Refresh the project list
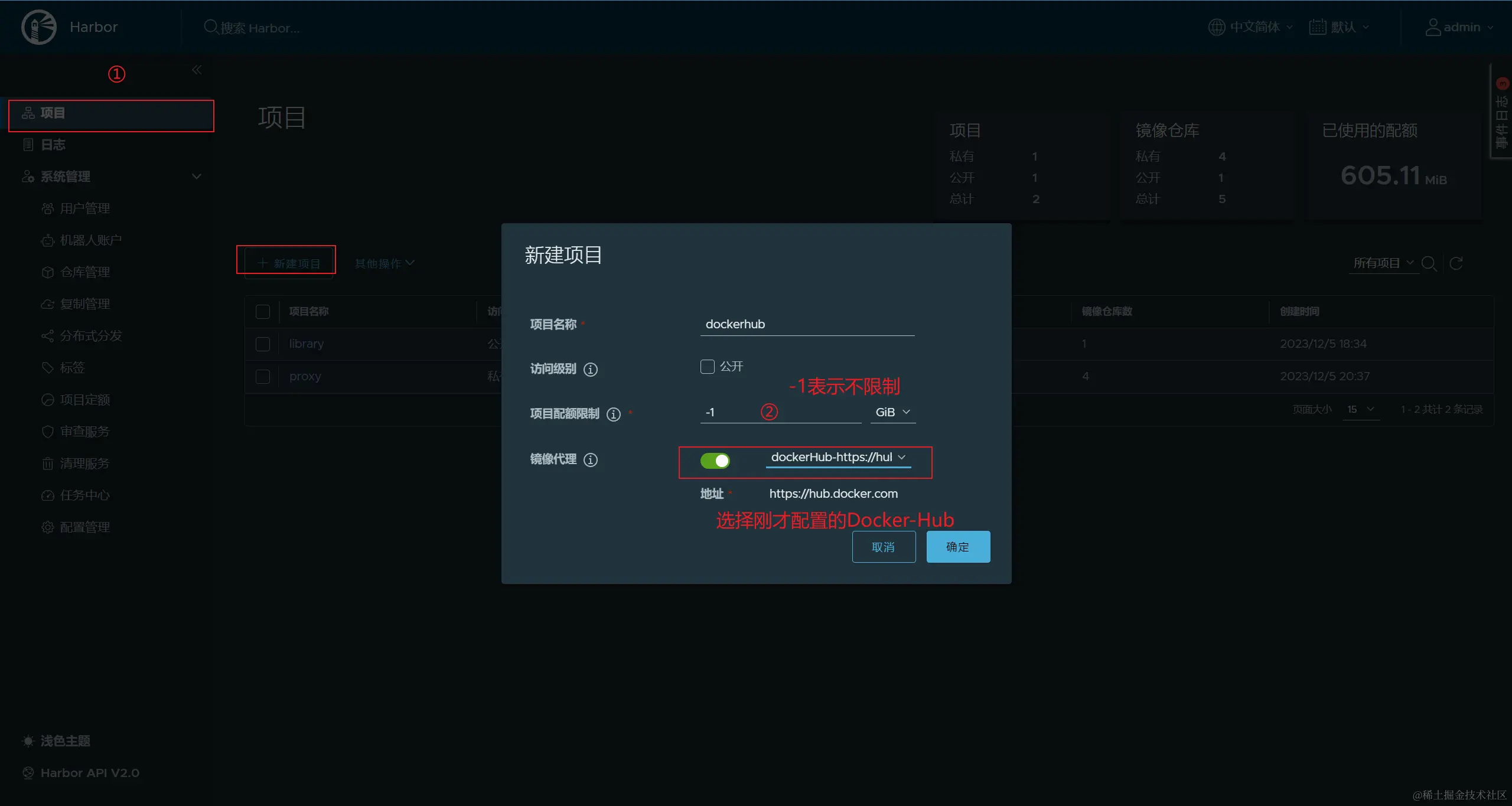 pyautogui.click(x=1456, y=263)
